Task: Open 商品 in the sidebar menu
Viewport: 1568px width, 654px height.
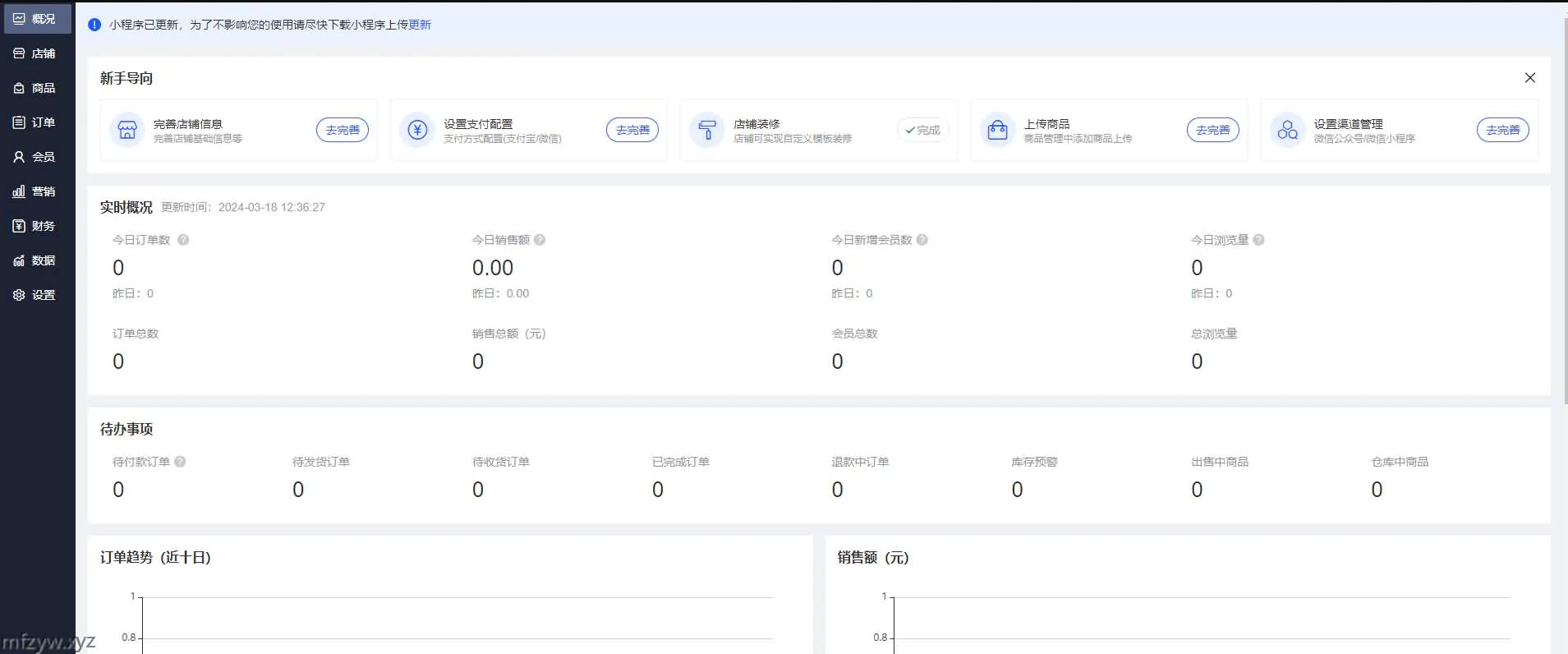Action: pos(34,88)
